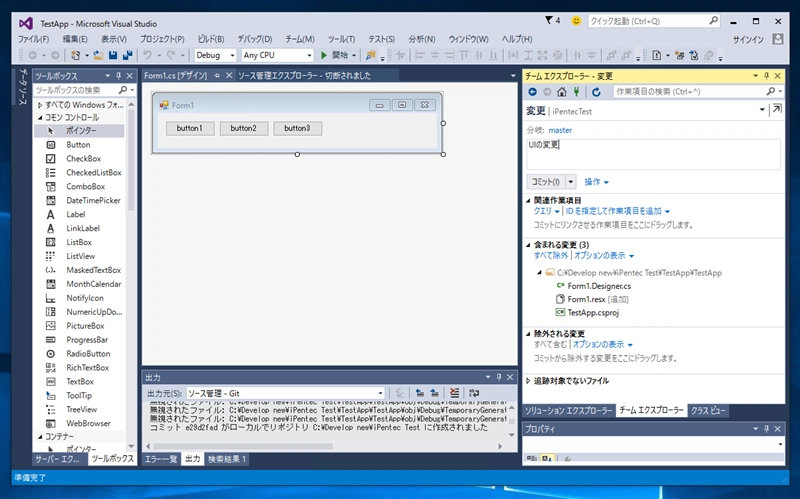Pin the Toolbox panel
800x499 pixels.
(x=118, y=76)
